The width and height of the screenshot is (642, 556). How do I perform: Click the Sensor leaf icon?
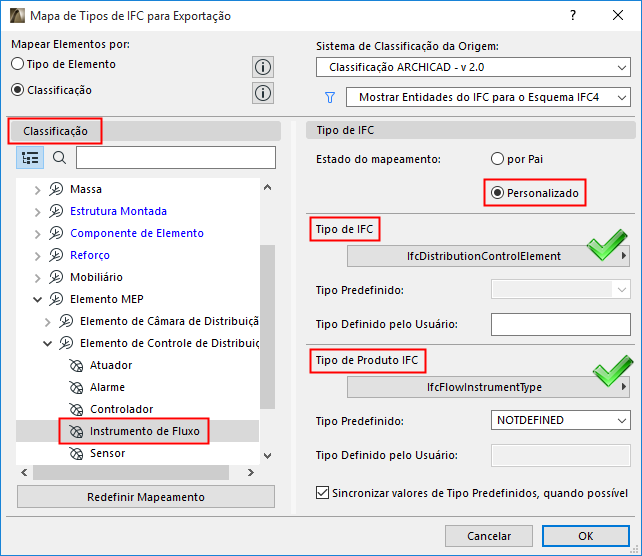click(76, 454)
